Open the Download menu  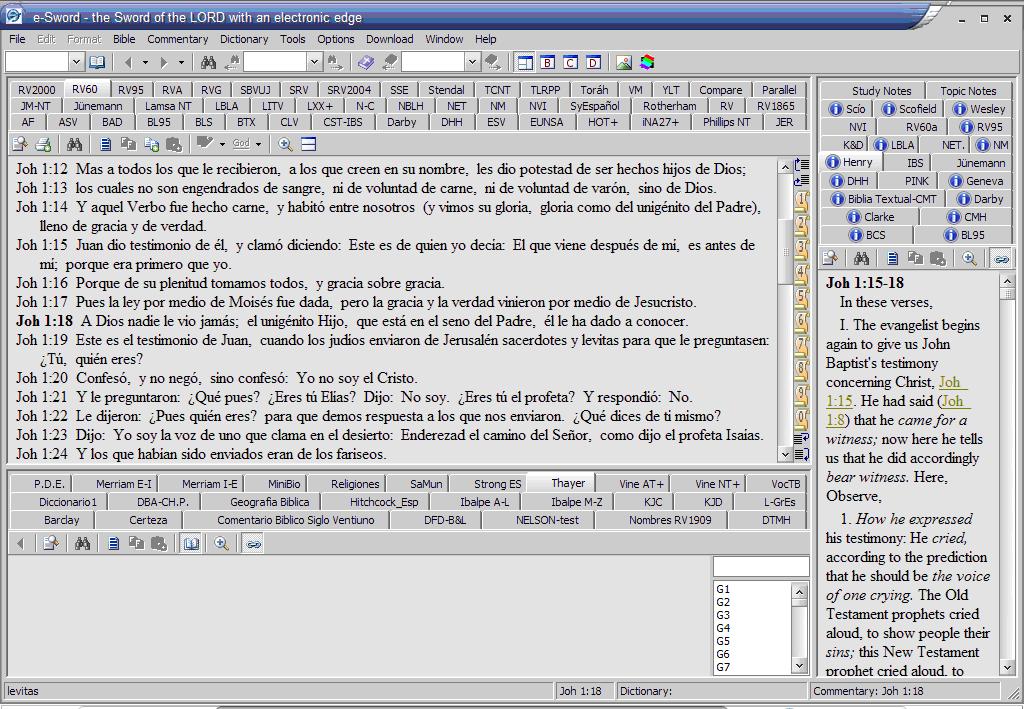[x=390, y=39]
